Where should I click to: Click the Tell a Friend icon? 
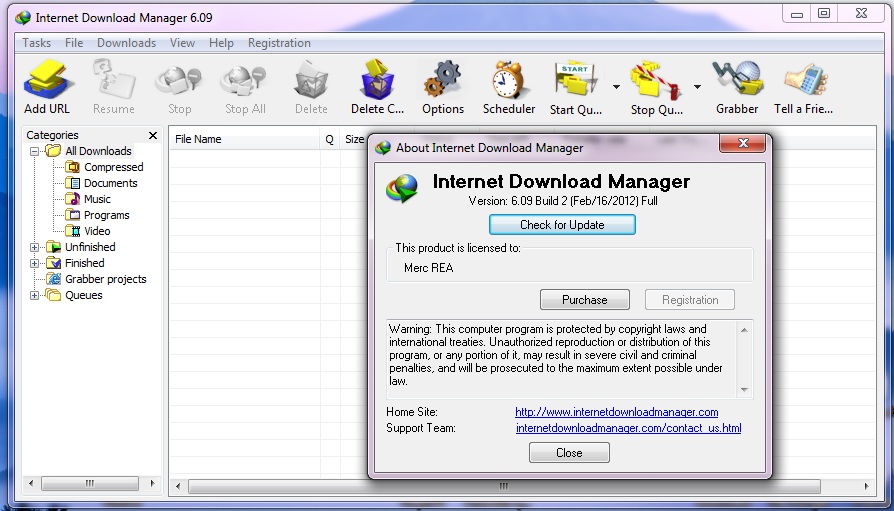tap(805, 79)
